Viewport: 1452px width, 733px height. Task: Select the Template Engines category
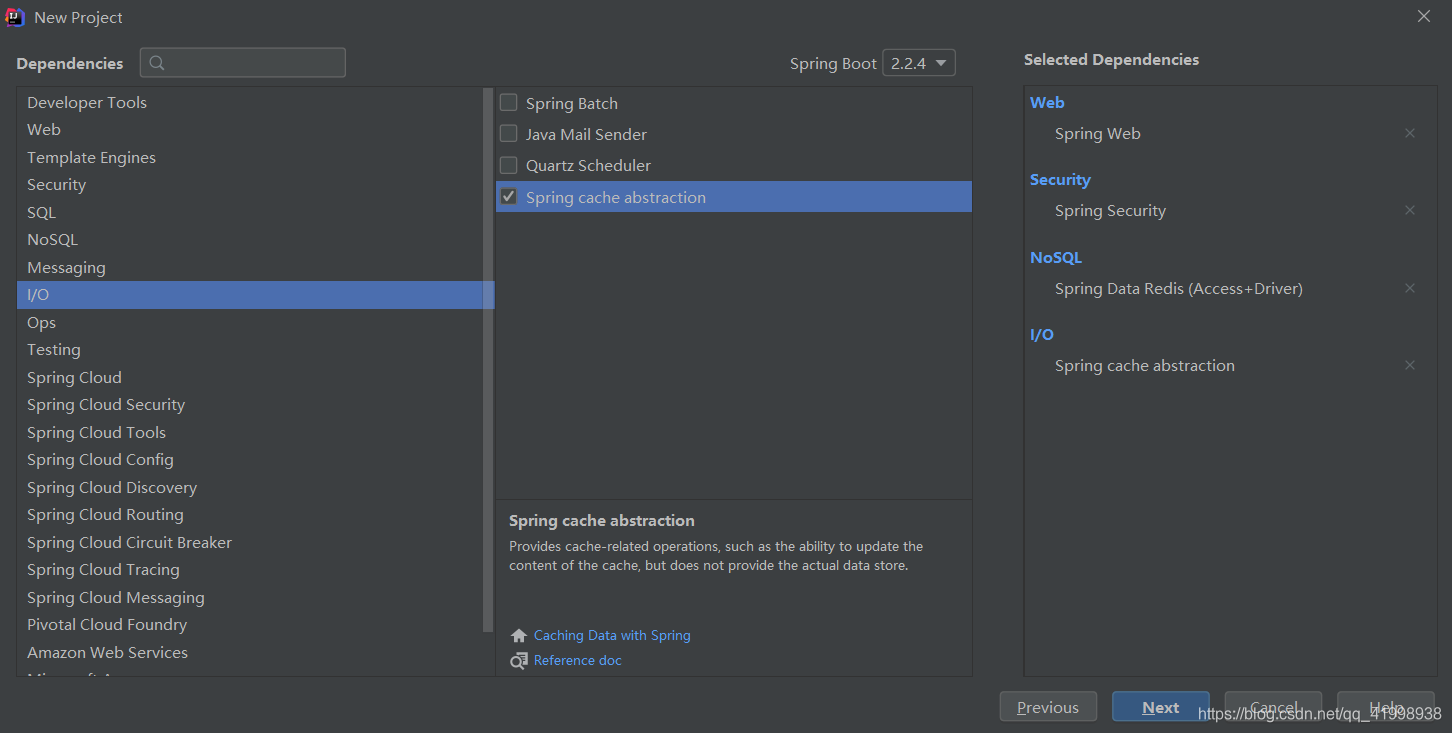tap(250, 157)
